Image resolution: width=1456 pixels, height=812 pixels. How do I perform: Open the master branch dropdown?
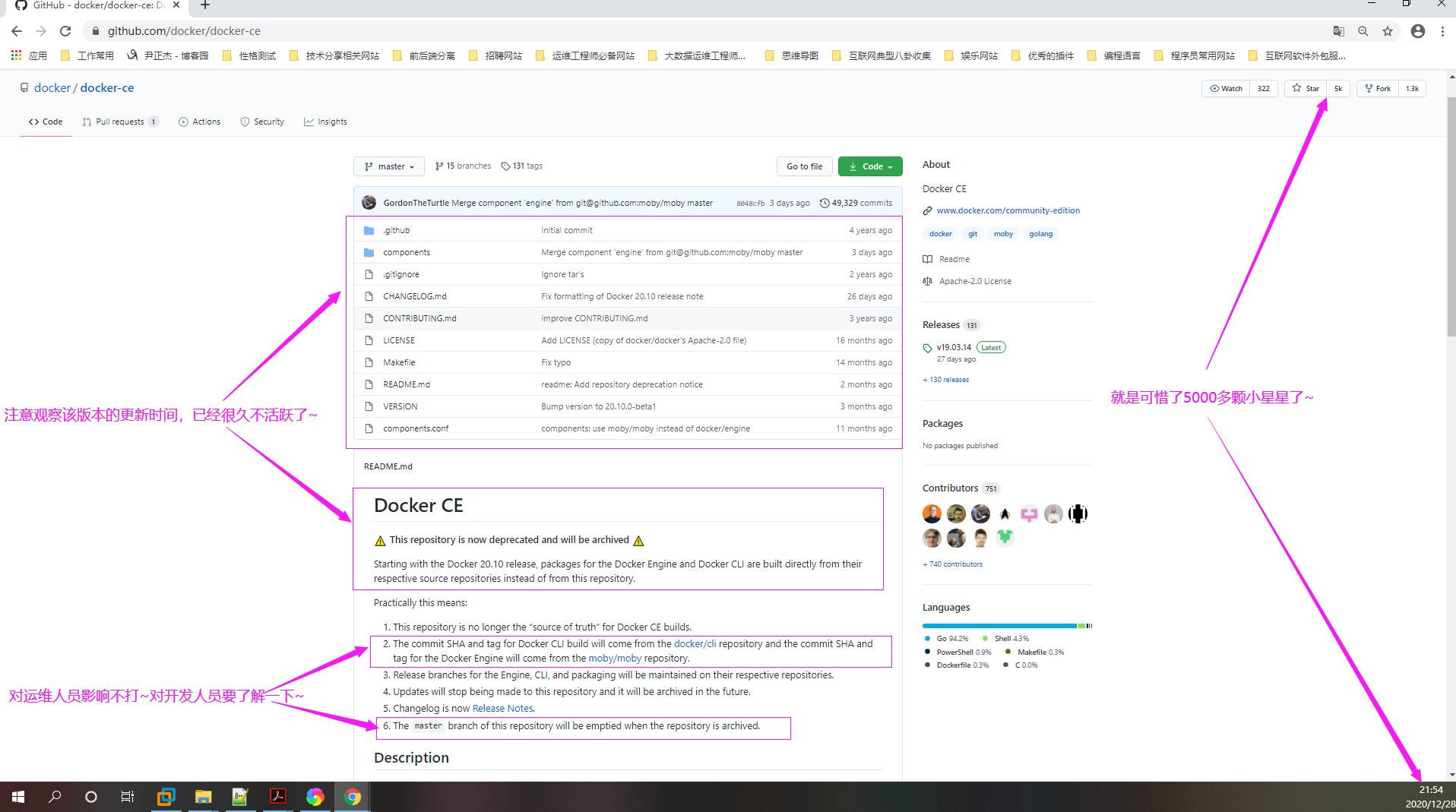point(389,166)
